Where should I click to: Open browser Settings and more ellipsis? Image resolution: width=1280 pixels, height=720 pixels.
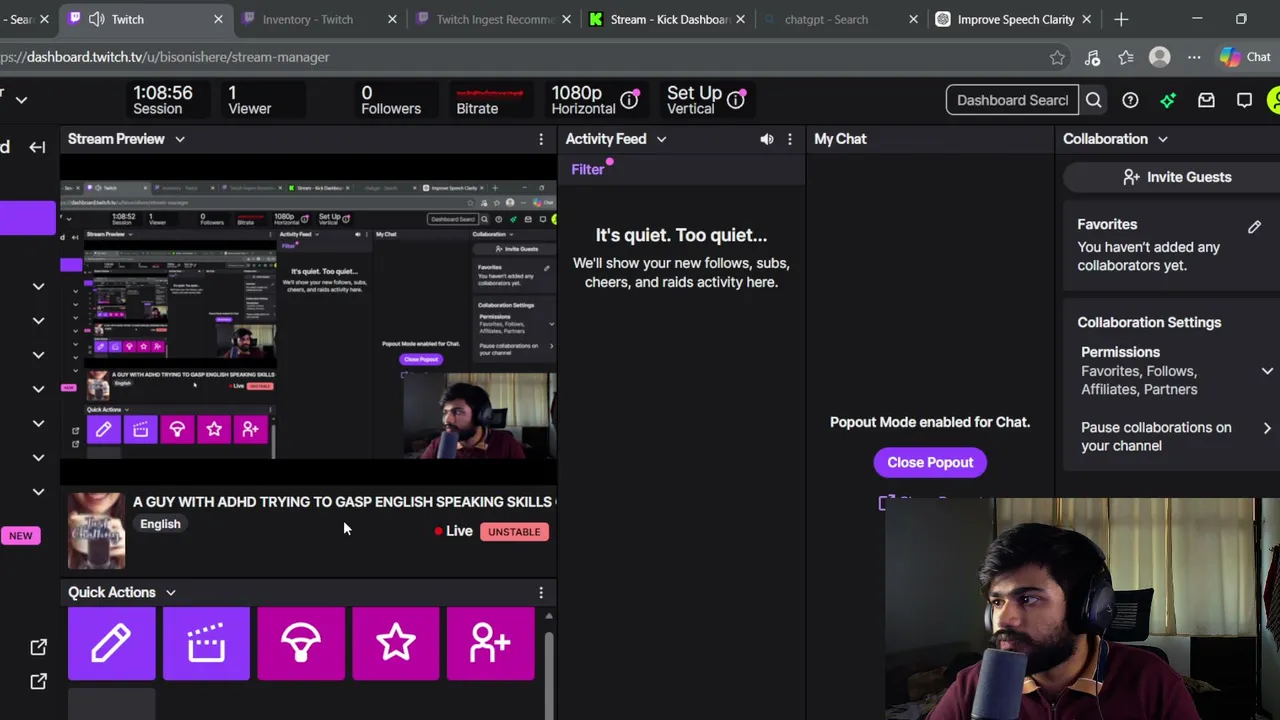(x=1194, y=58)
